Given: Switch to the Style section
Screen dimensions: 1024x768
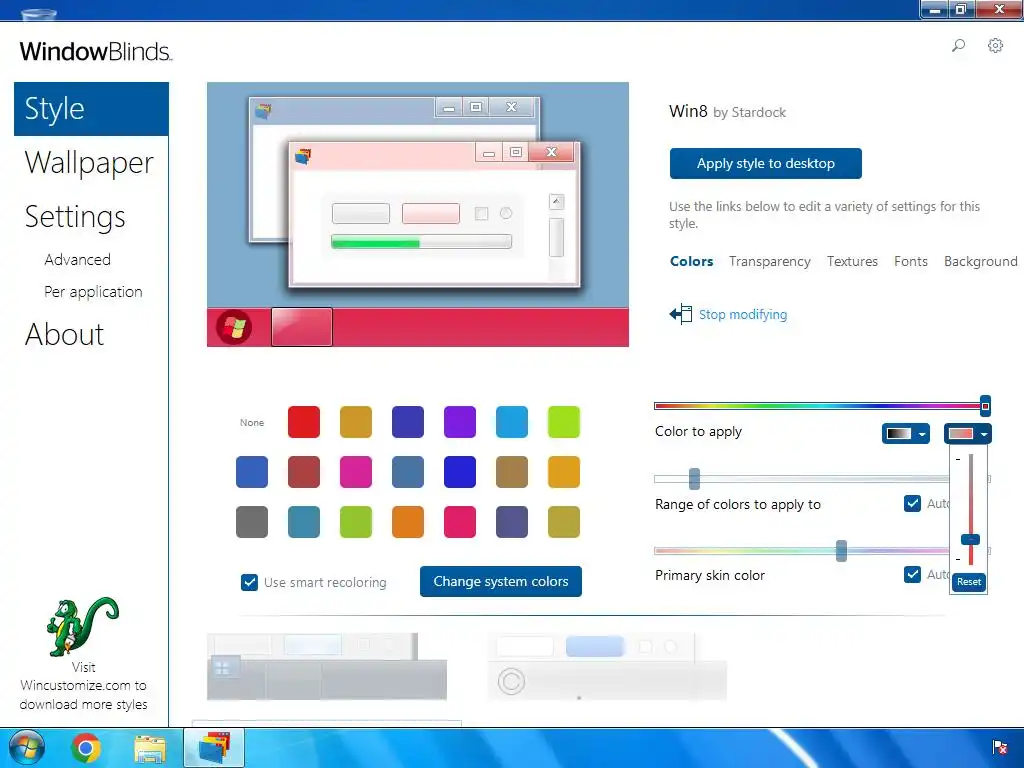Looking at the screenshot, I should click(91, 109).
